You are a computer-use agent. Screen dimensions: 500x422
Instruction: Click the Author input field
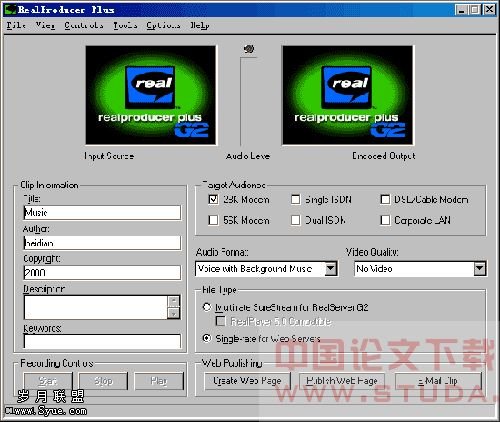point(102,243)
